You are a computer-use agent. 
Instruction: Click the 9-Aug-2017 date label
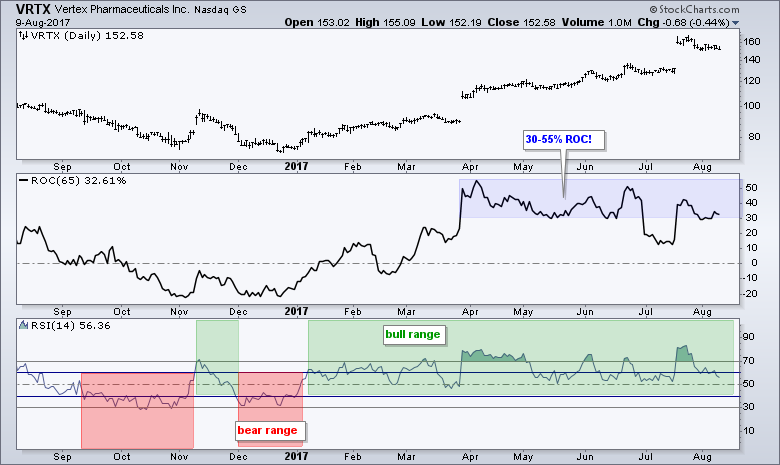(x=43, y=22)
